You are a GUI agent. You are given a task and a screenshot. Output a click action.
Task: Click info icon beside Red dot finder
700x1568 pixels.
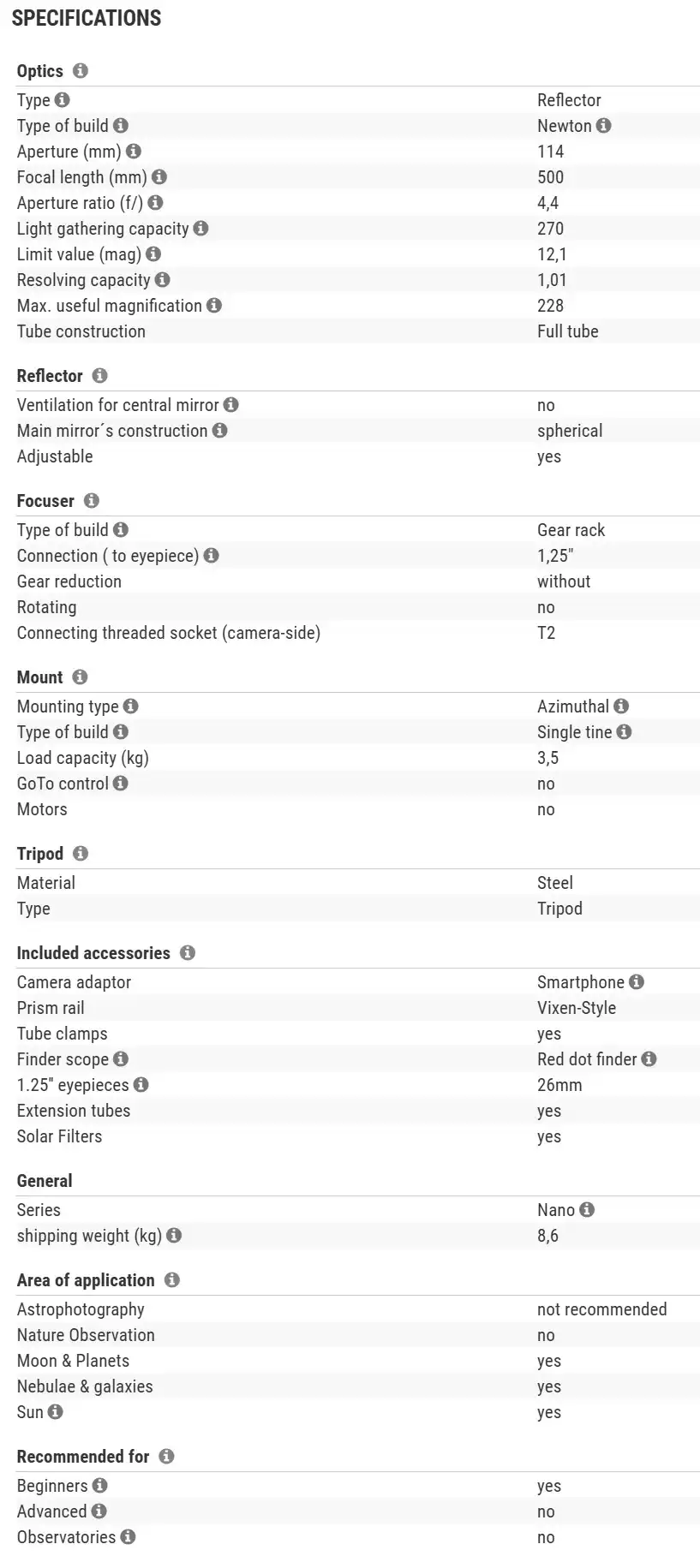649,1059
